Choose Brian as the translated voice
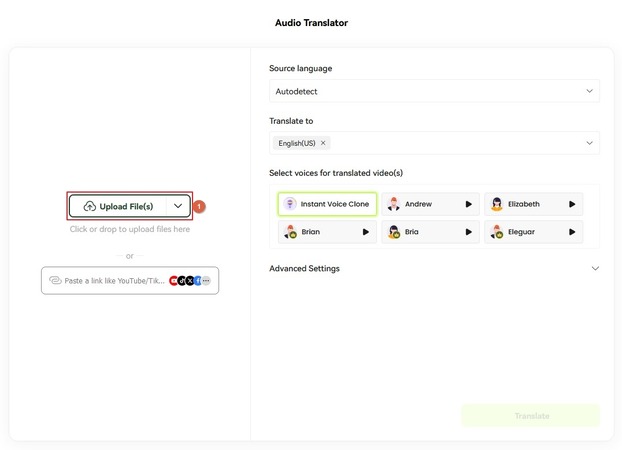622x450 pixels. pos(310,232)
